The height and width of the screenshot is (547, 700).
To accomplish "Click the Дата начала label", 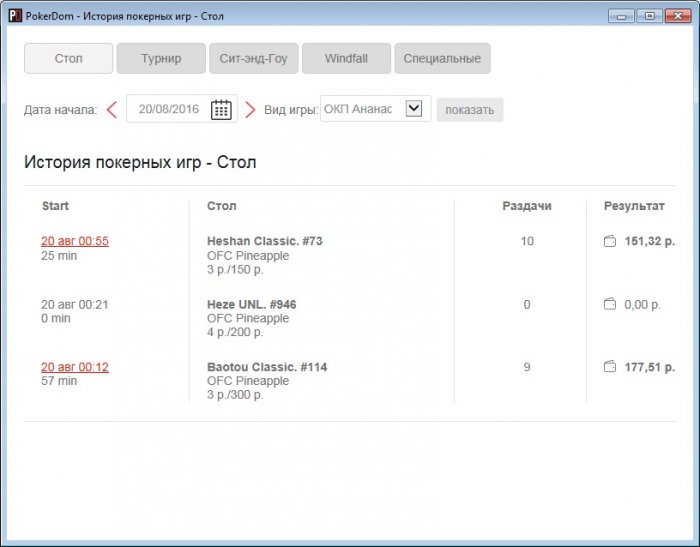I will 61,110.
